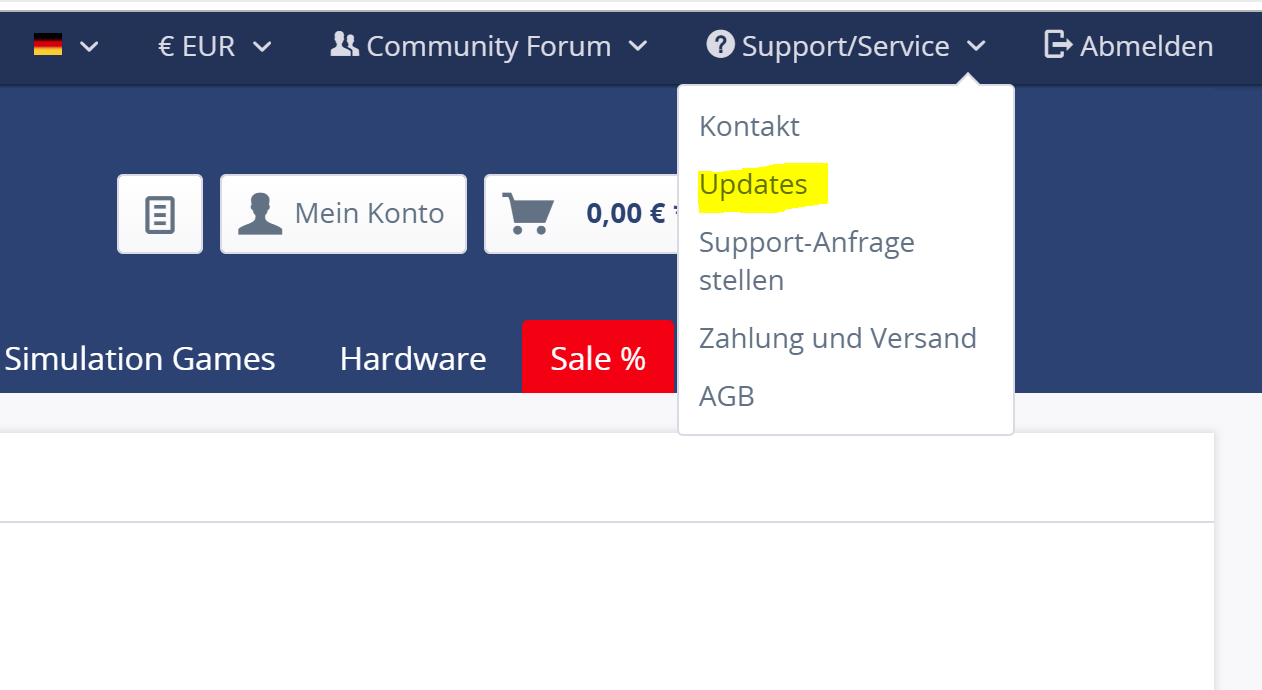The width and height of the screenshot is (1262, 690).
Task: Expand the language dropdown chevron
Action: (89, 46)
